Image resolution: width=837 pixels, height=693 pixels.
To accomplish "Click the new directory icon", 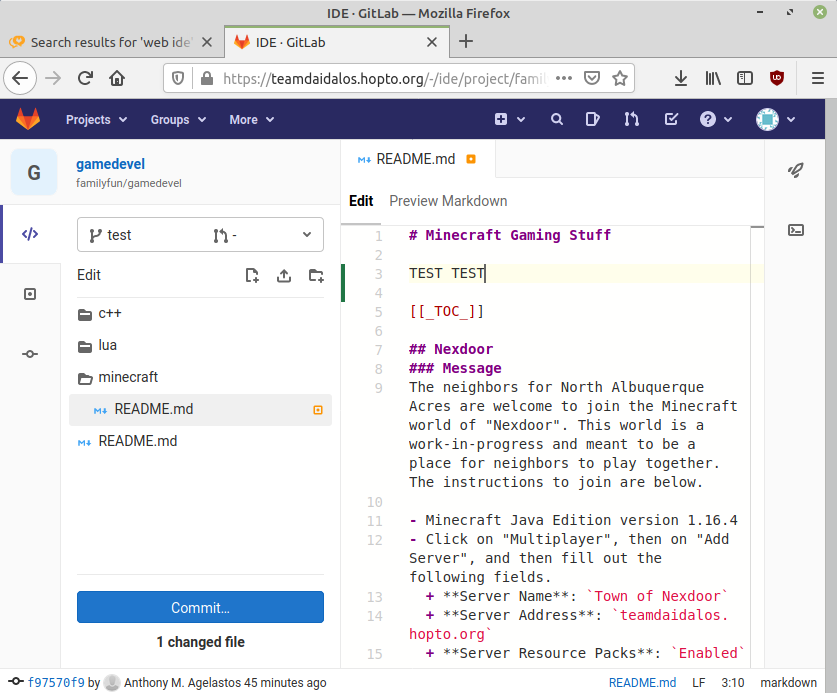I will (x=316, y=275).
